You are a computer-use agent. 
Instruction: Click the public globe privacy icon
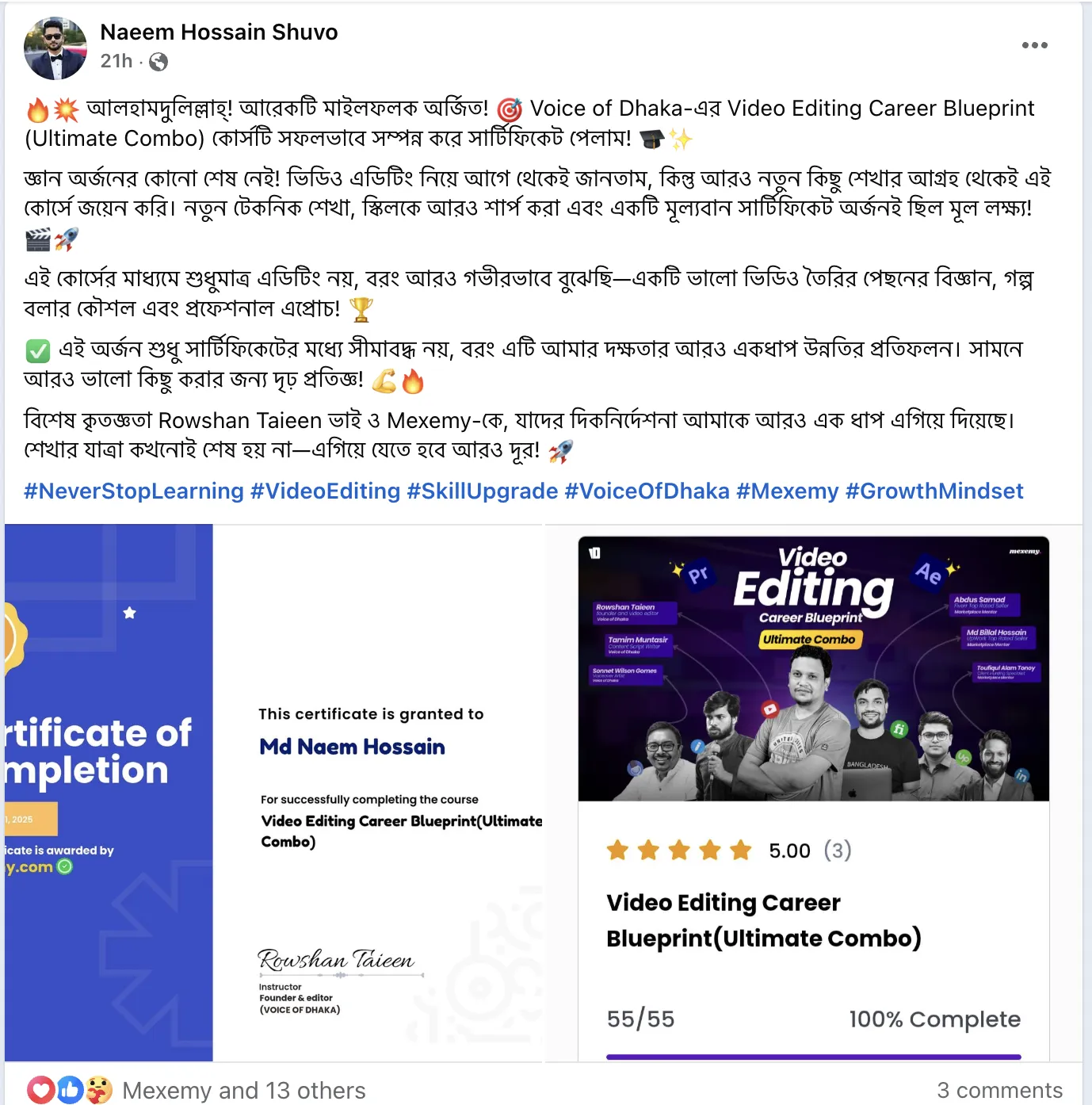[x=158, y=62]
